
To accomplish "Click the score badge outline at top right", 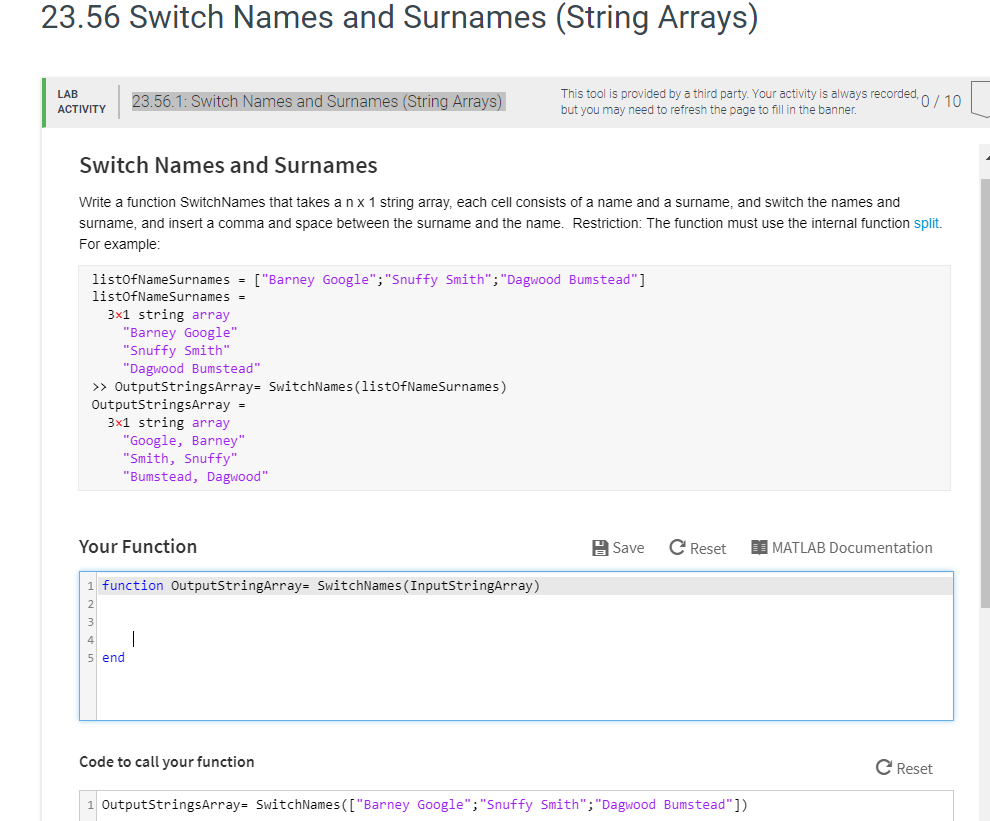I will pyautogui.click(x=980, y=101).
